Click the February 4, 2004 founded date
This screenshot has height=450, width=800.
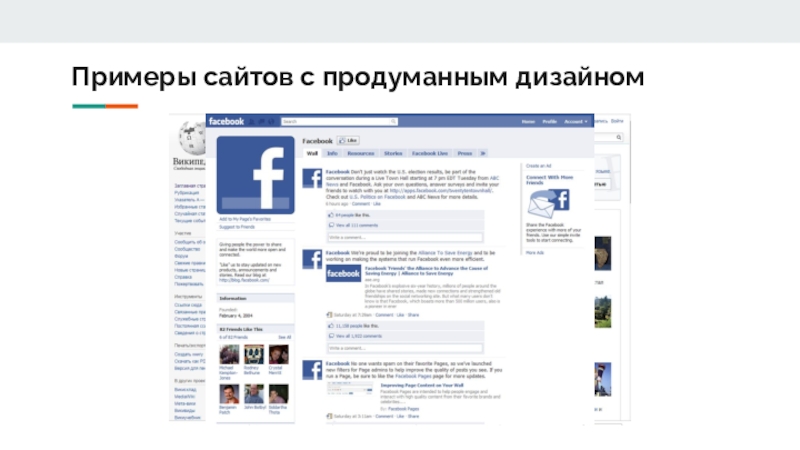coord(236,316)
